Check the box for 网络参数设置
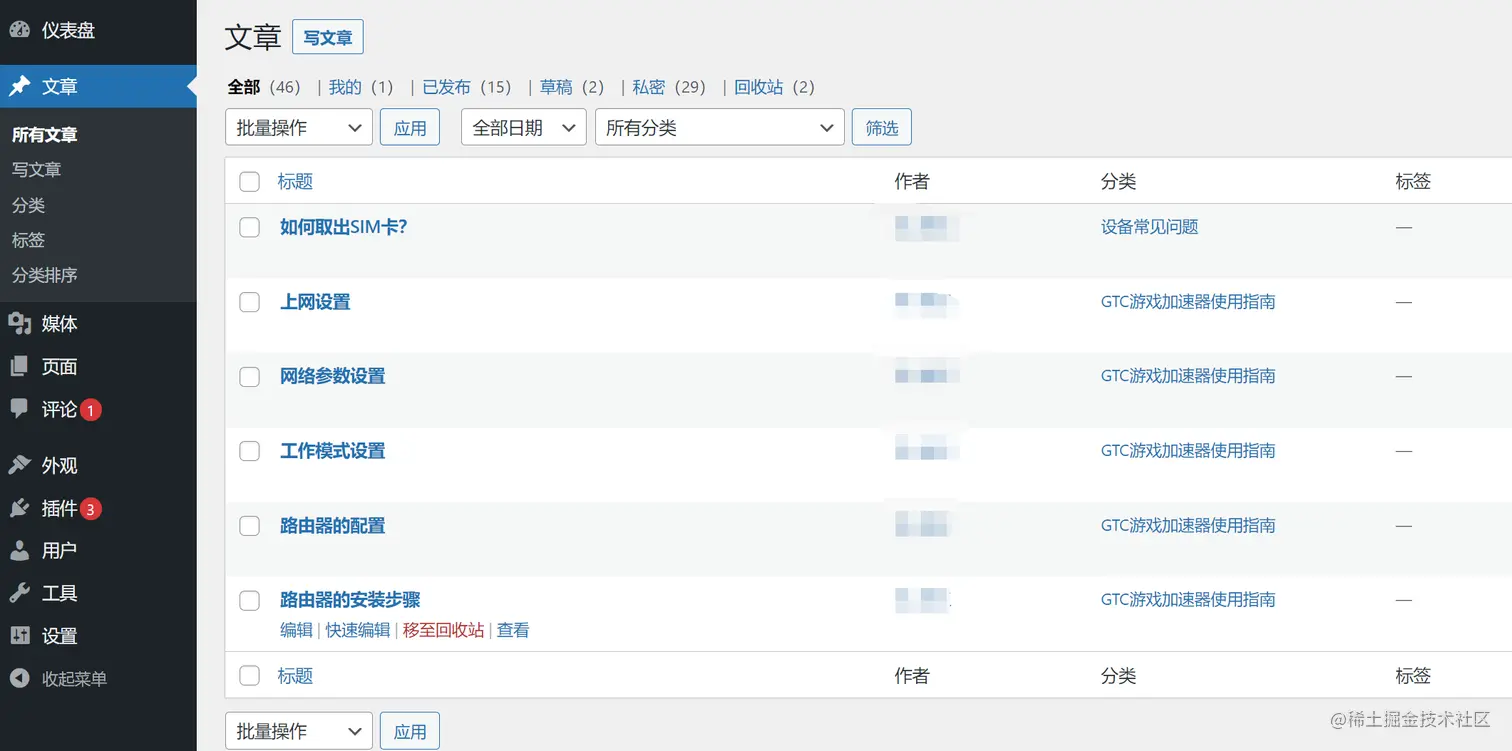The height and width of the screenshot is (751, 1512). point(250,376)
